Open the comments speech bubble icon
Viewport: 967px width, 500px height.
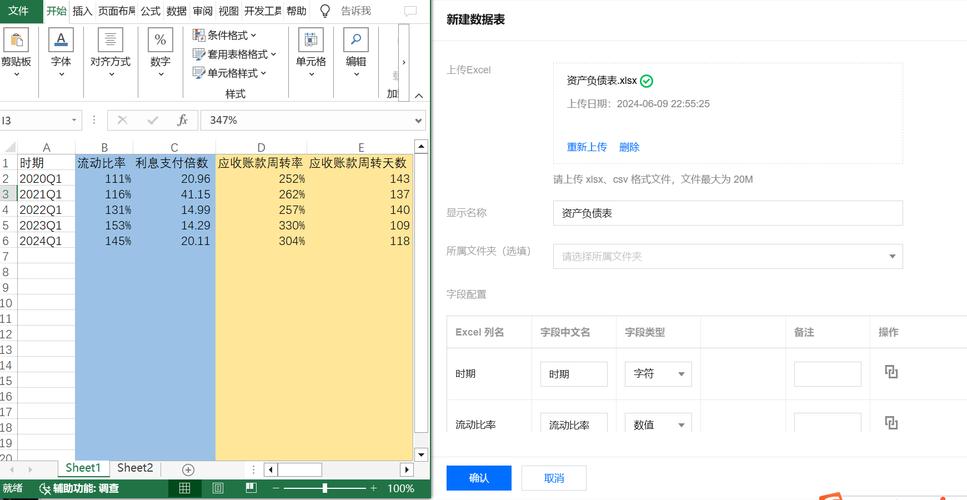(x=410, y=11)
